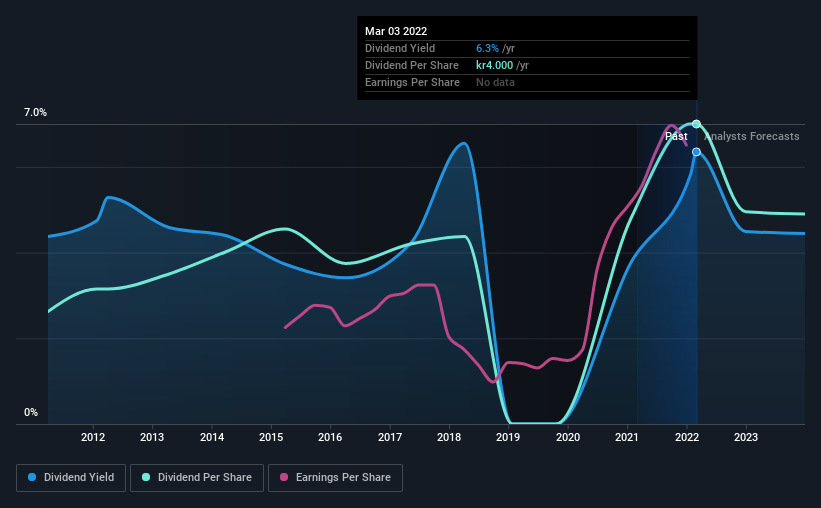Select the 2023 x-axis year label
This screenshot has height=508, width=821.
[x=746, y=437]
